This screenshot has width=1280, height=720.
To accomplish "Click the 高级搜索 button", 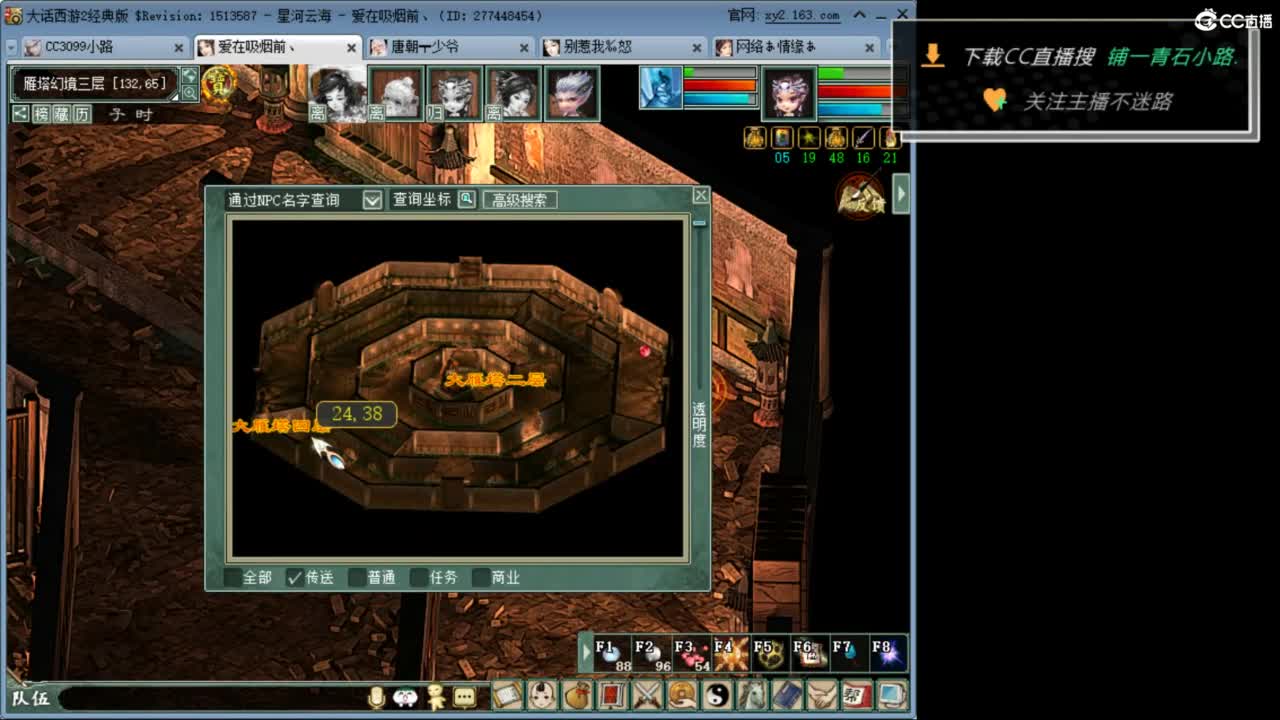I will tap(520, 200).
